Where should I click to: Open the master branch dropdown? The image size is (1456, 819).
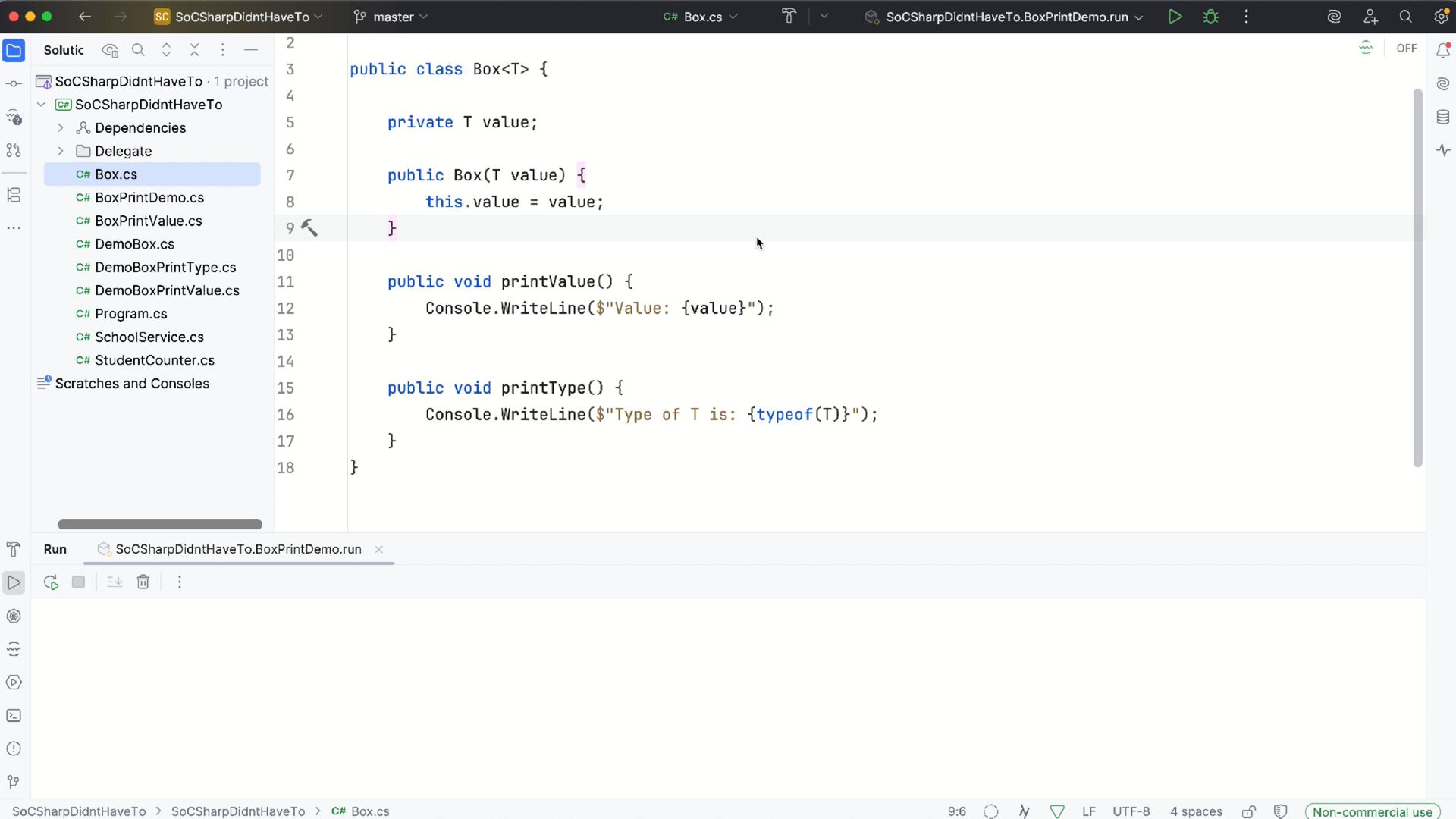[391, 17]
